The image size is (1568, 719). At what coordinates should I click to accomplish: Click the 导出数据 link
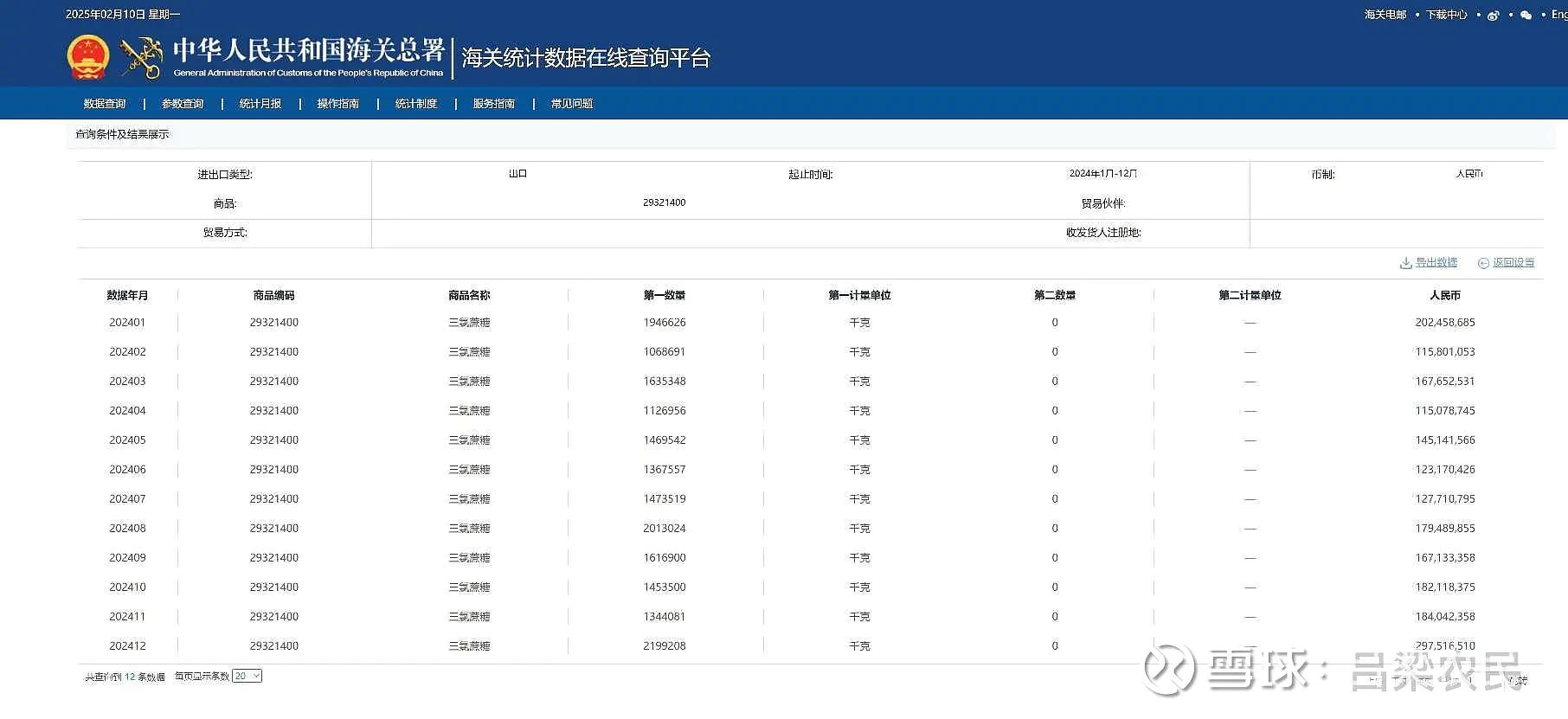point(1436,262)
